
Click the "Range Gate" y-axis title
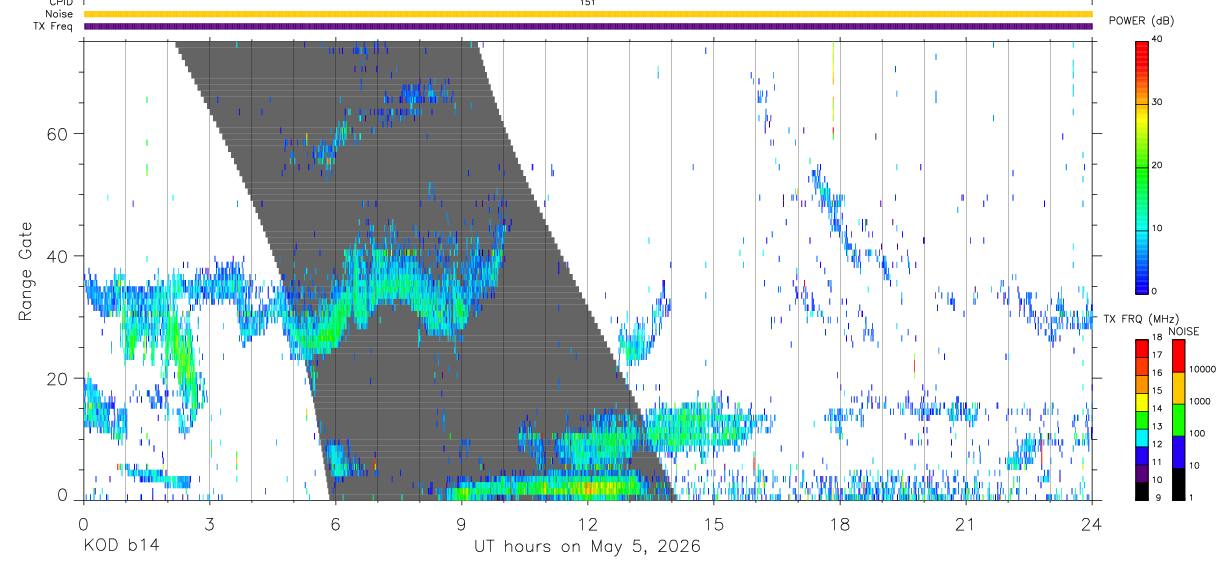click(24, 271)
